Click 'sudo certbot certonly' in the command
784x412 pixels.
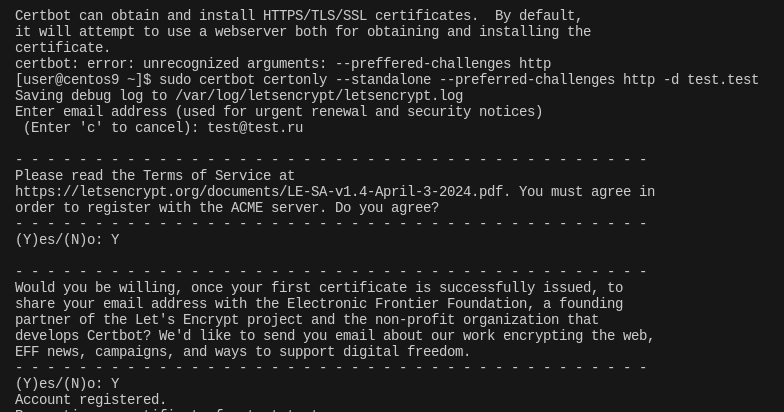(243, 80)
